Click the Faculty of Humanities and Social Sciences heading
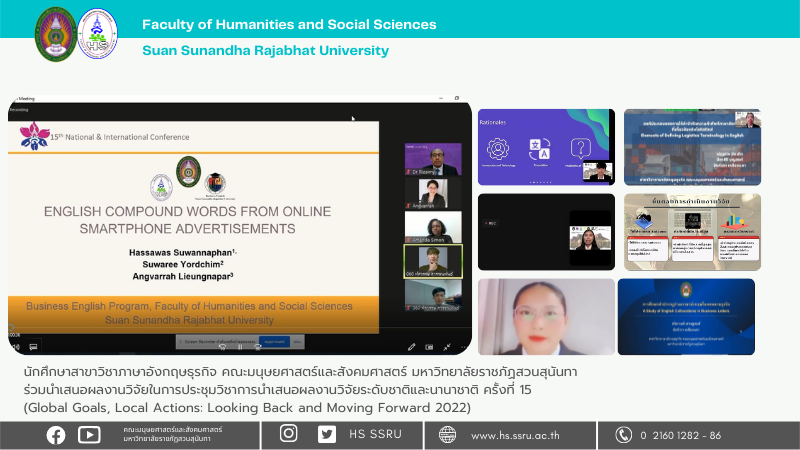The height and width of the screenshot is (450, 800). coord(289,24)
